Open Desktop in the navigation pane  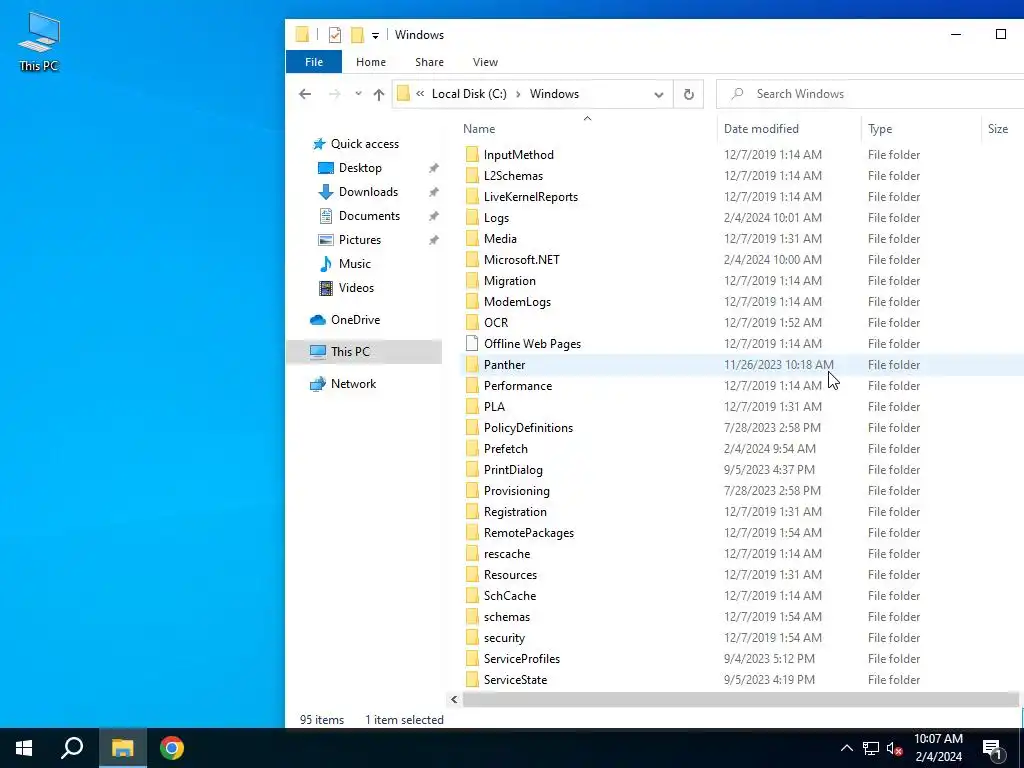point(360,168)
